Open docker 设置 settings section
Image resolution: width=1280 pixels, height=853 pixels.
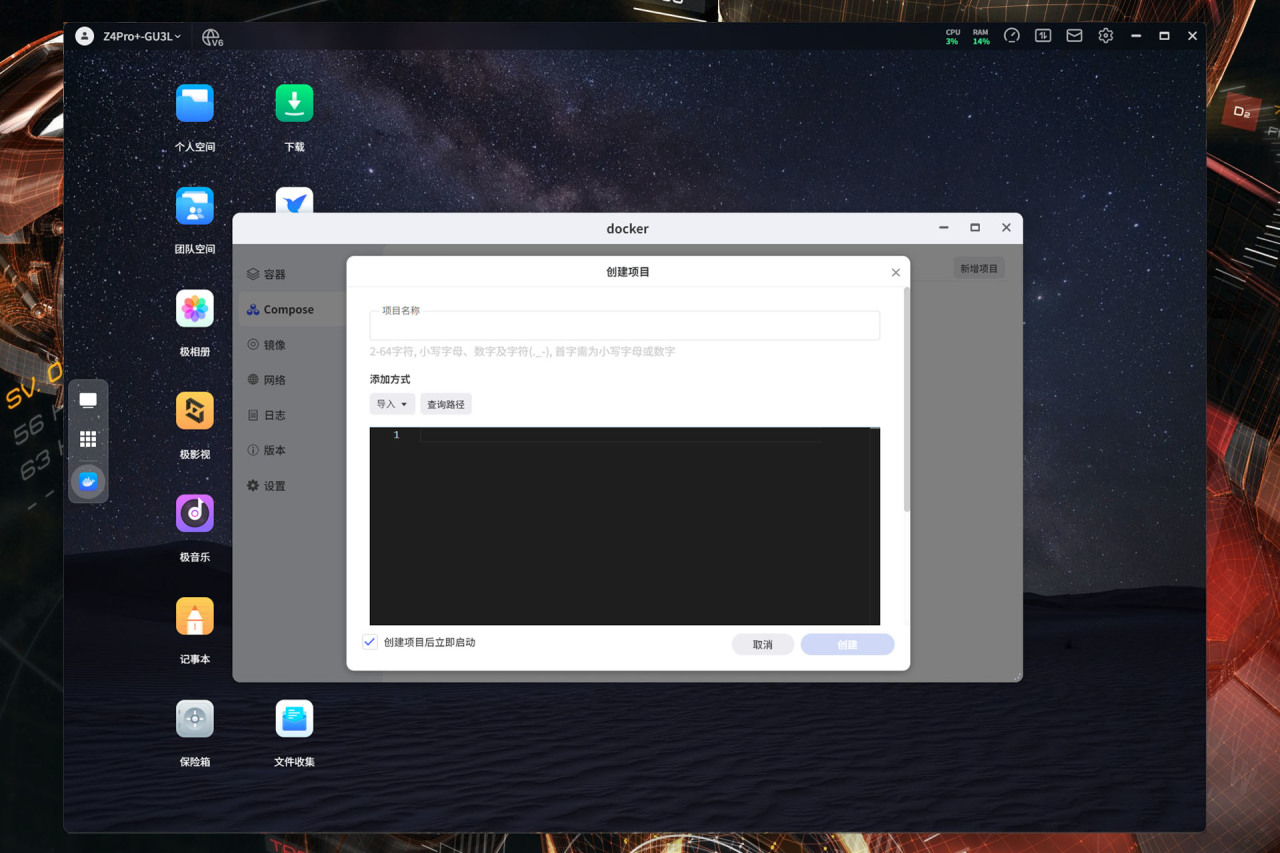[274, 486]
